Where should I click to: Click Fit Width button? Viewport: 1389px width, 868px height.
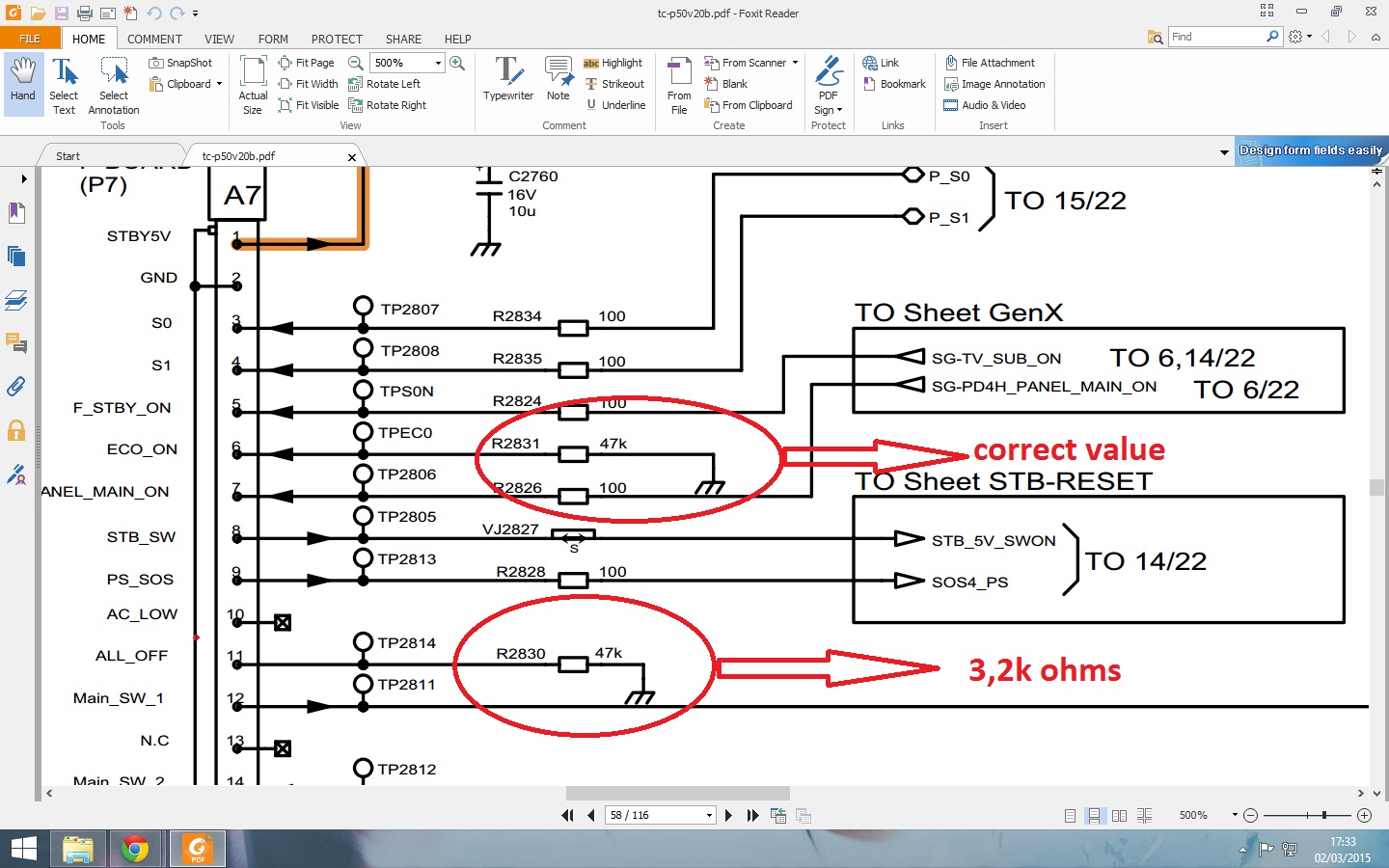click(308, 84)
